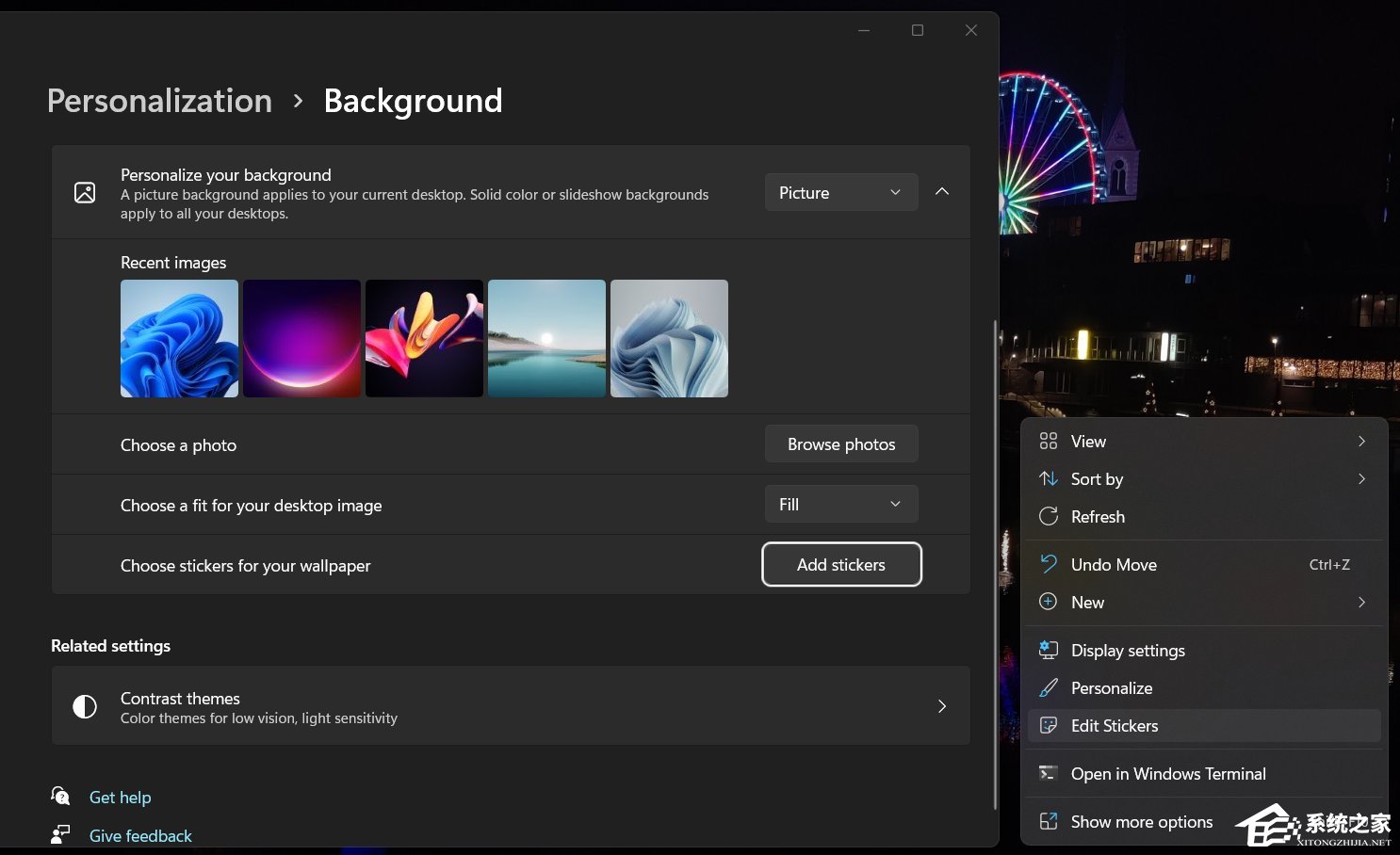This screenshot has width=1400, height=855.
Task: Click the Undo Move arrow icon
Action: pyautogui.click(x=1048, y=565)
